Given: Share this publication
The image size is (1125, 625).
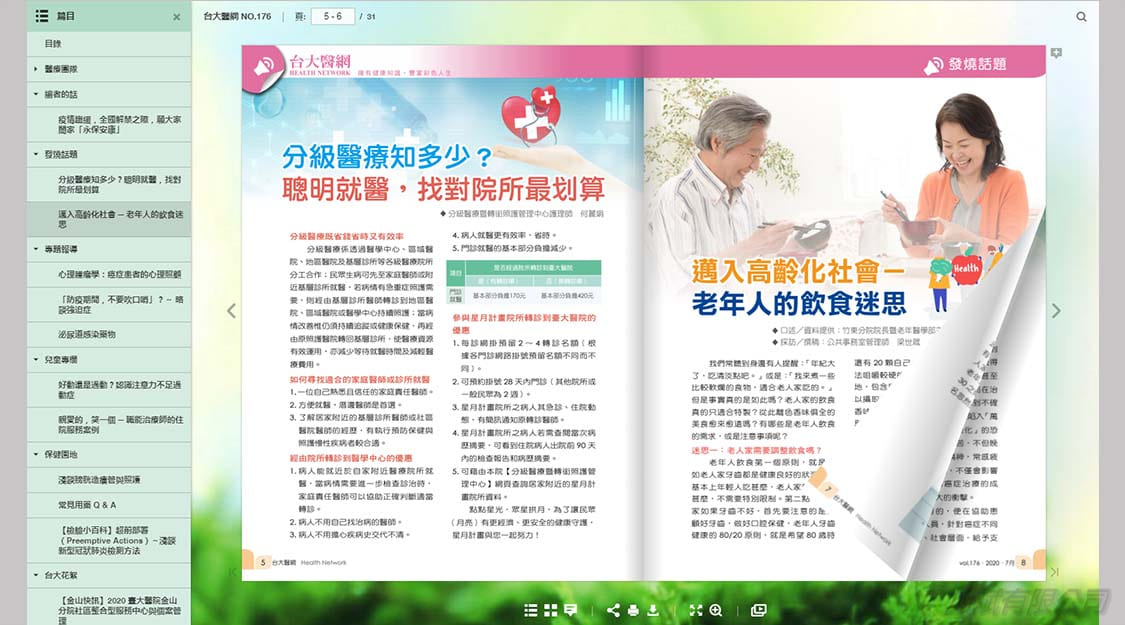Looking at the screenshot, I should click(613, 610).
